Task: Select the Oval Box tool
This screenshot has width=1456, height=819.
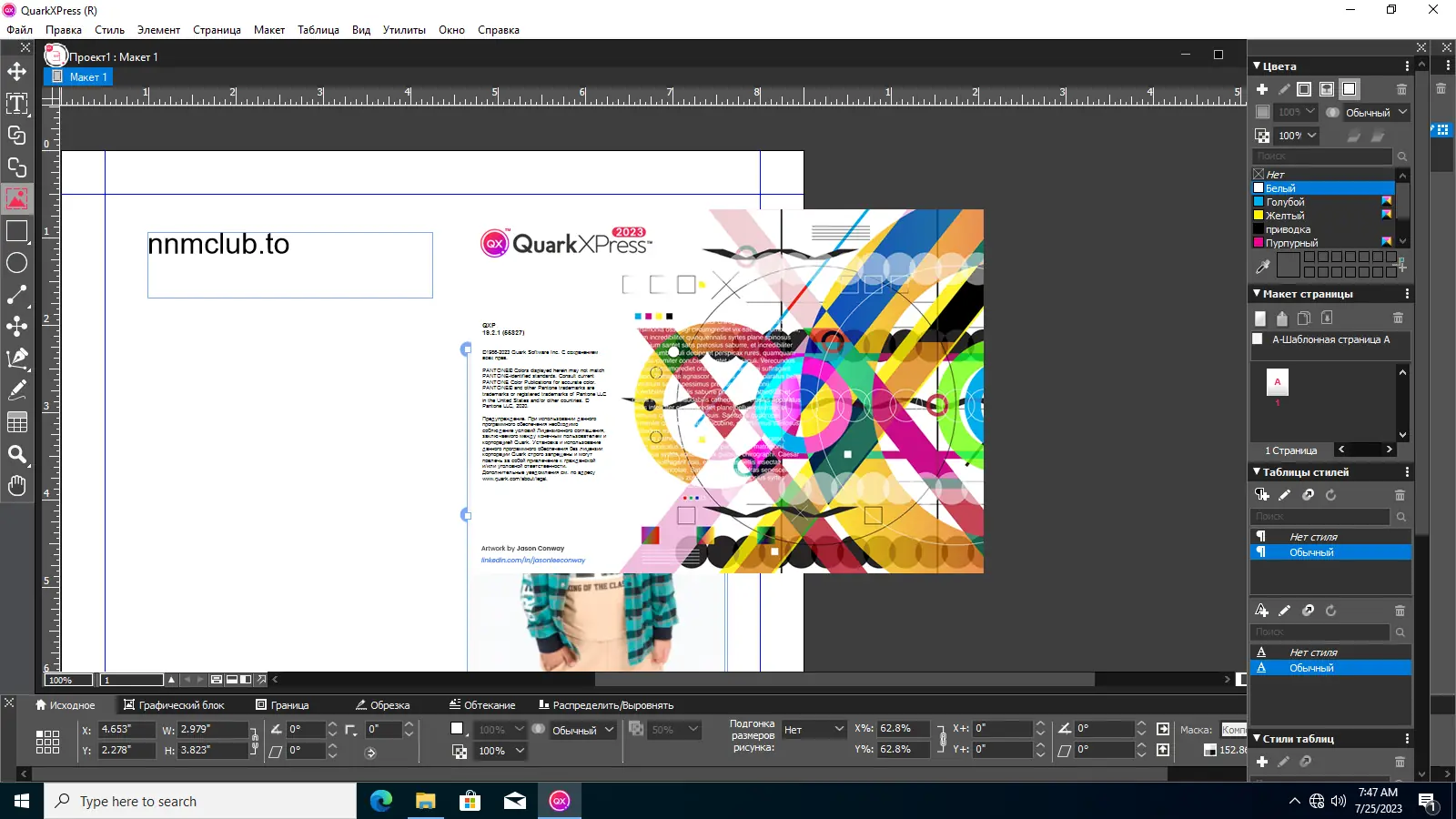Action: [x=16, y=263]
